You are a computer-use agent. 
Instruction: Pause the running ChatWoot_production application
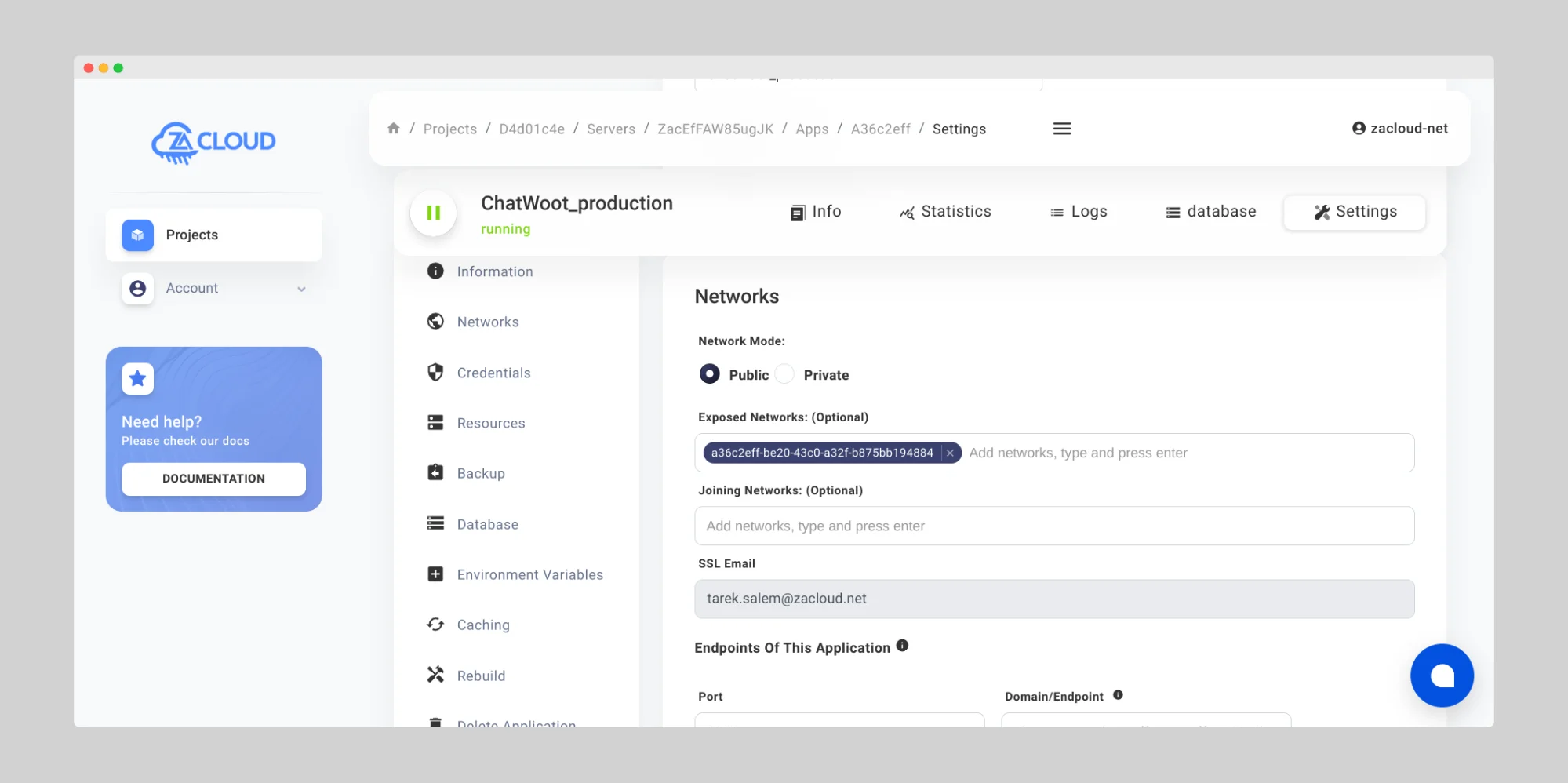point(433,213)
